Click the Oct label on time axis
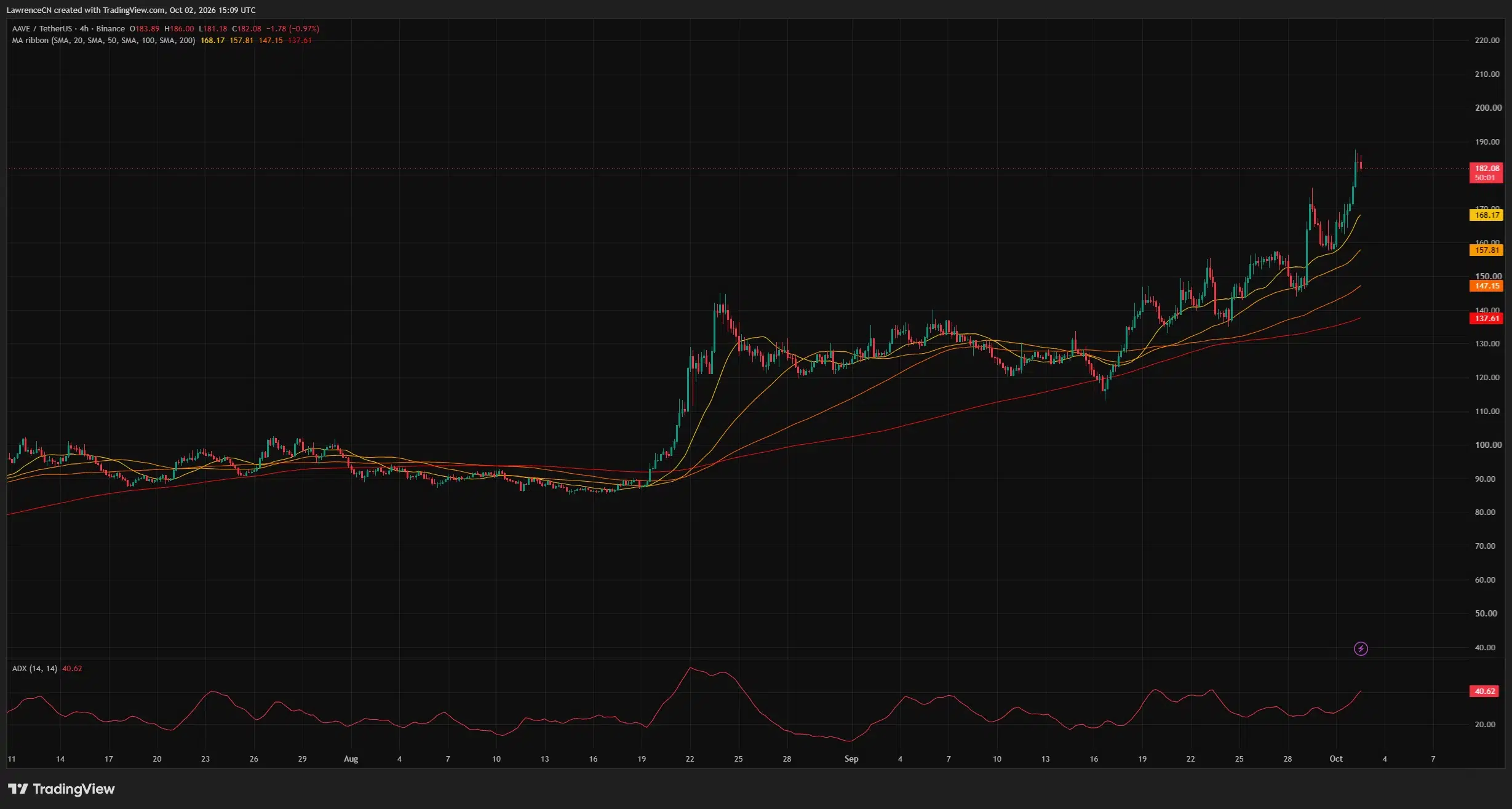Screen dimensions: 1512x809 click(1336, 759)
